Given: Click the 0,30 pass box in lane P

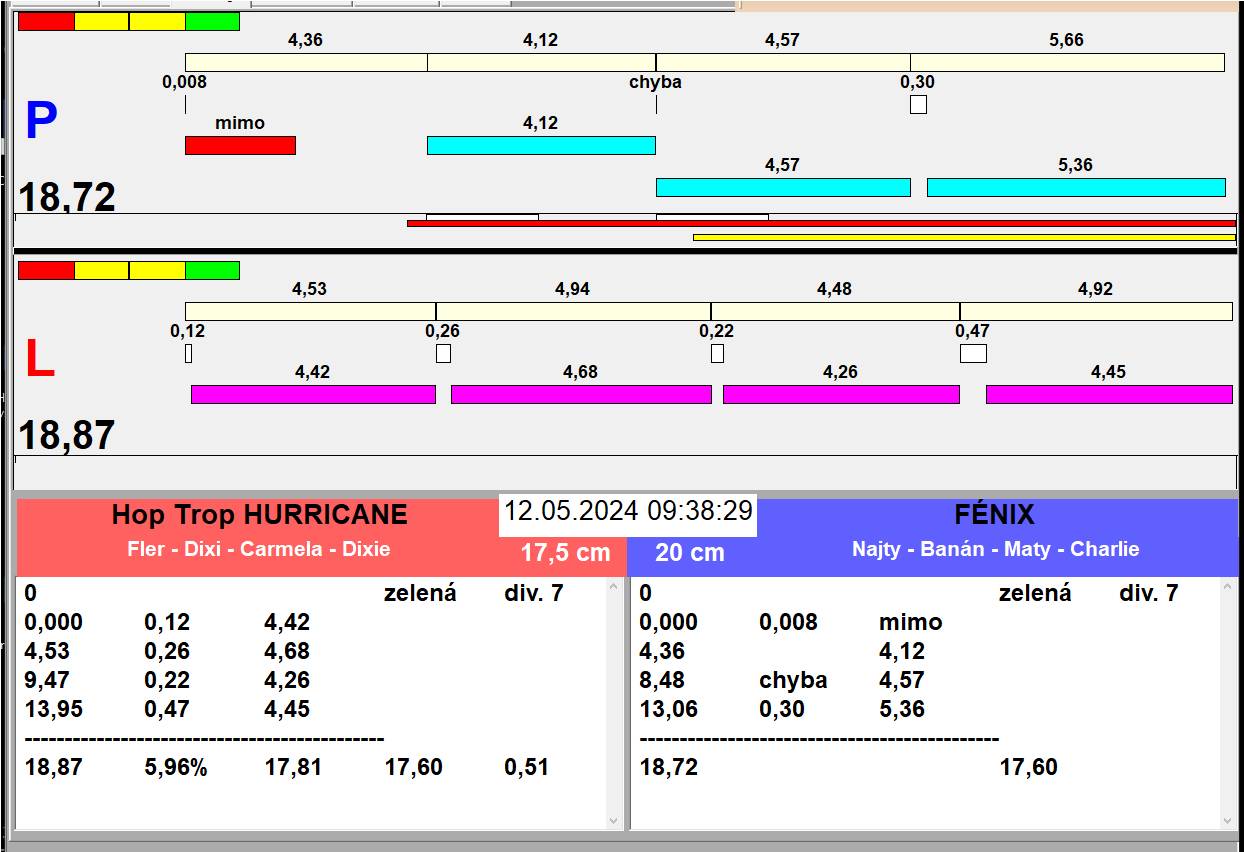Looking at the screenshot, I should [918, 105].
